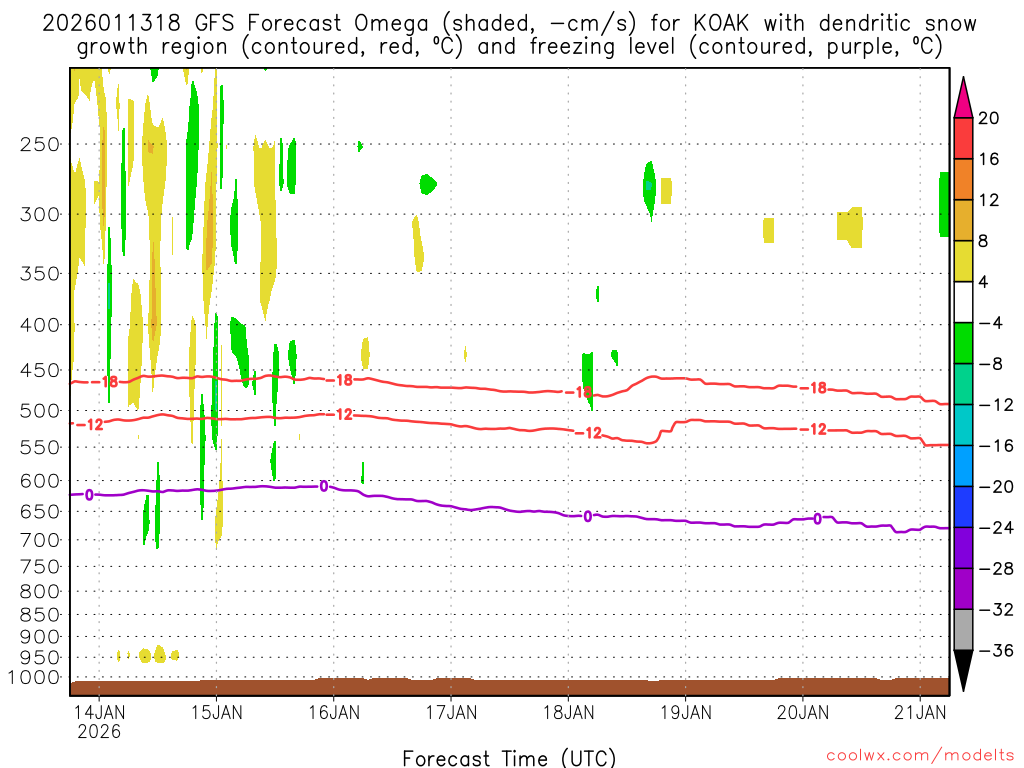Click the gray -32 to -36 colorbar segment
This screenshot has width=1024, height=768.
tap(963, 630)
